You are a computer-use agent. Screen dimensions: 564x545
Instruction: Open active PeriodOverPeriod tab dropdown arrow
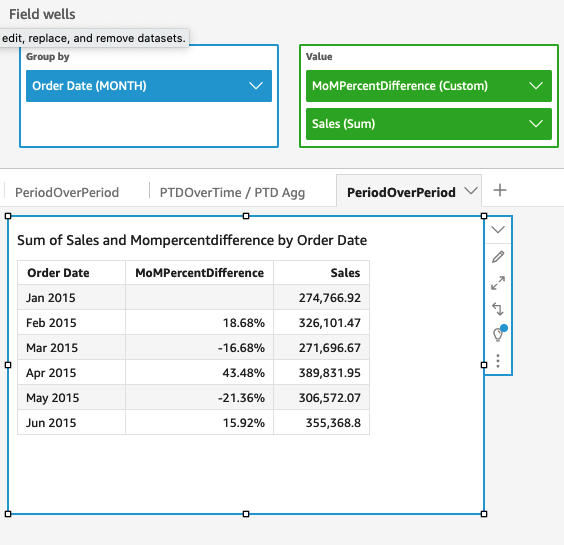470,190
